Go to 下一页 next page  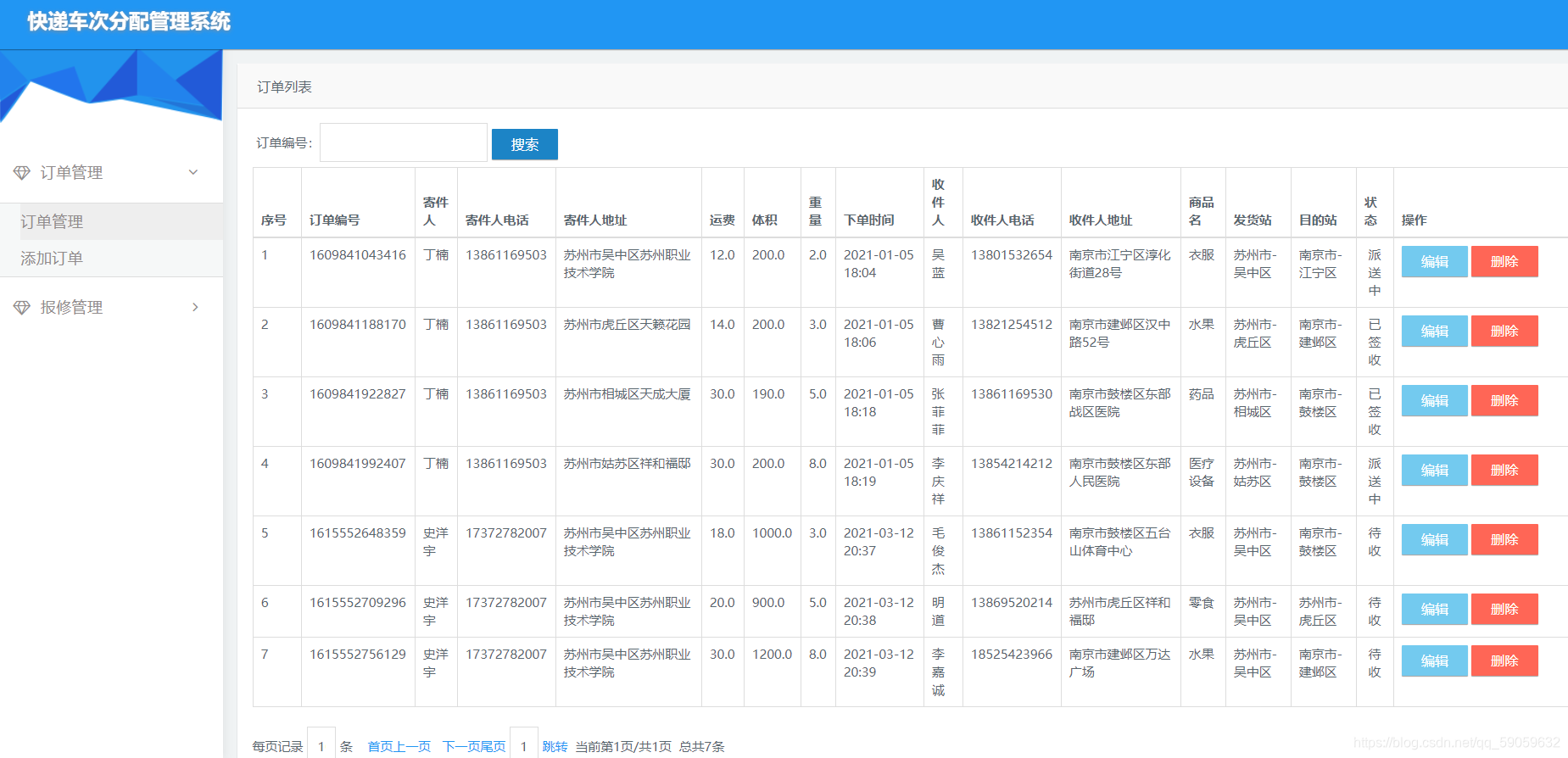[x=461, y=747]
